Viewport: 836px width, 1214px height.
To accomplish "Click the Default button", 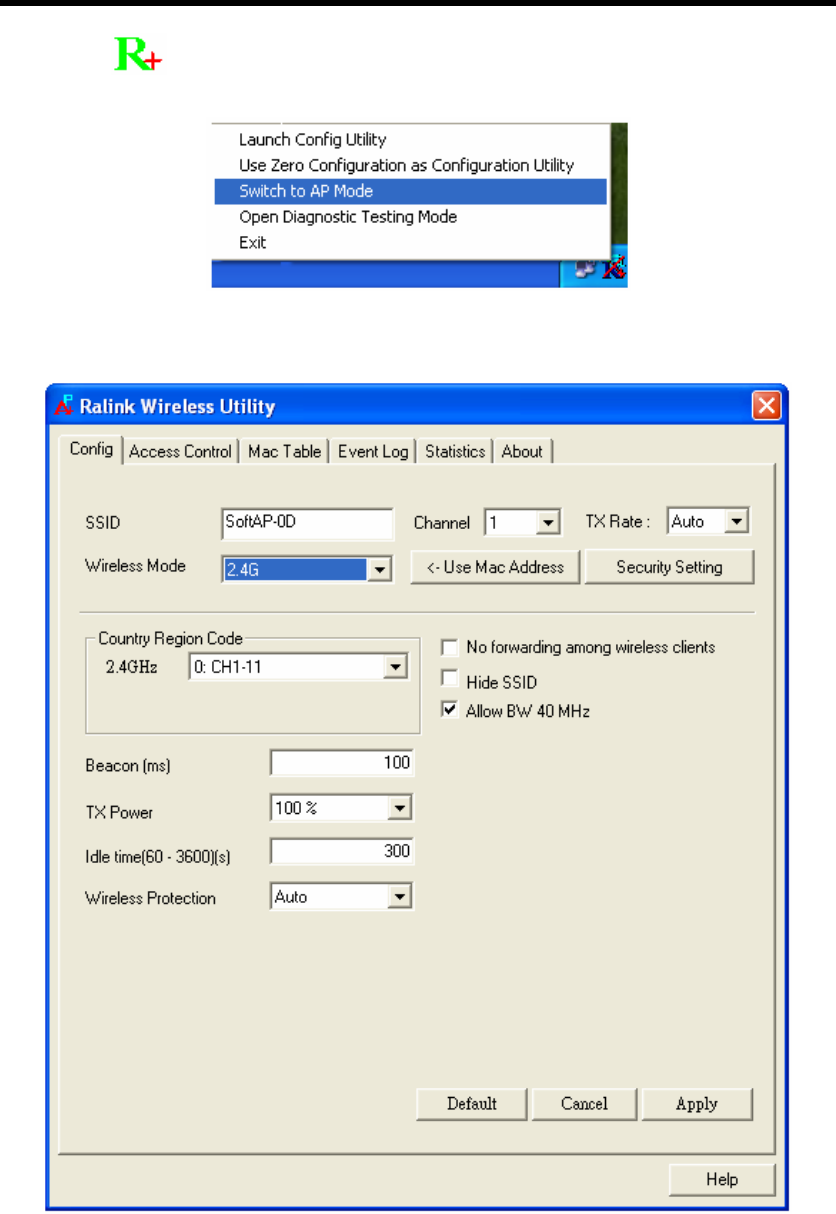I will coord(472,1104).
